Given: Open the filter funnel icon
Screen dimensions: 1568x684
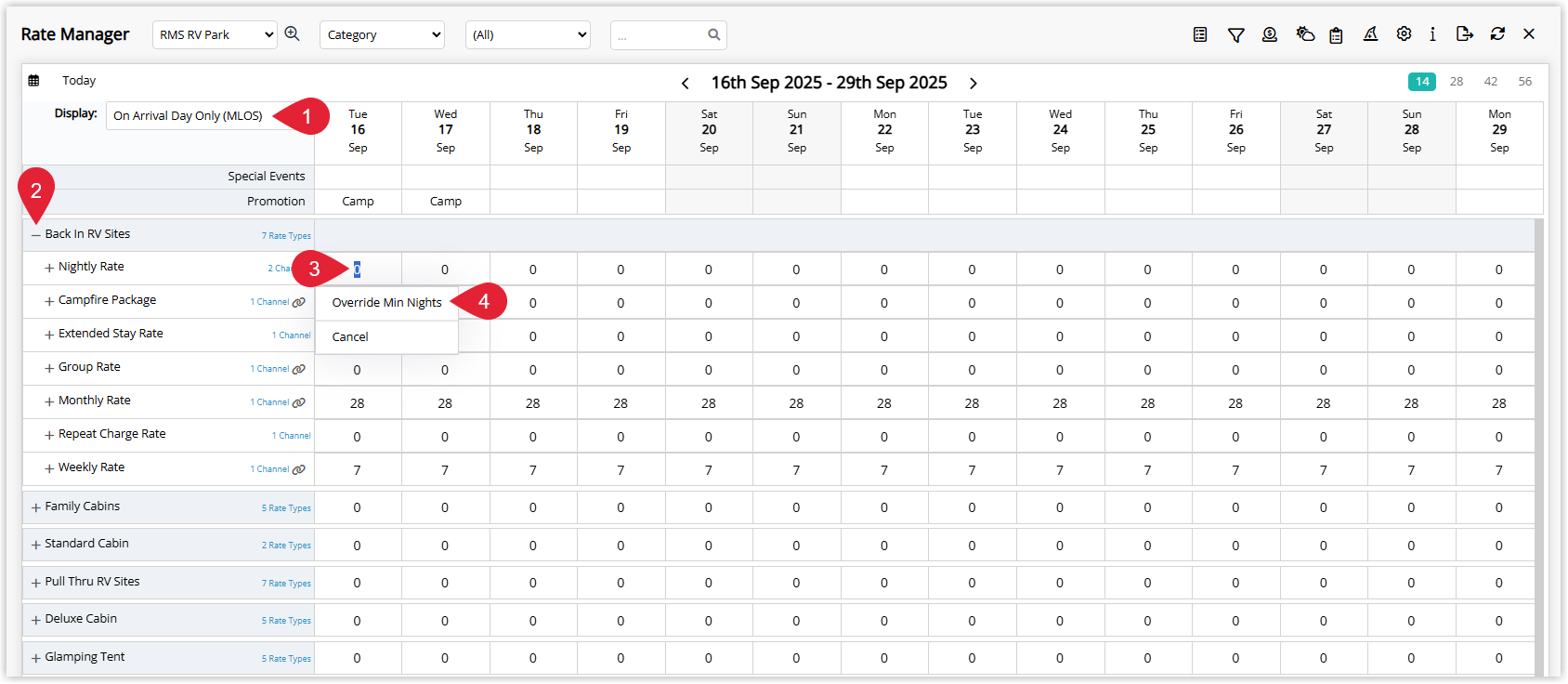Looking at the screenshot, I should tap(1235, 34).
